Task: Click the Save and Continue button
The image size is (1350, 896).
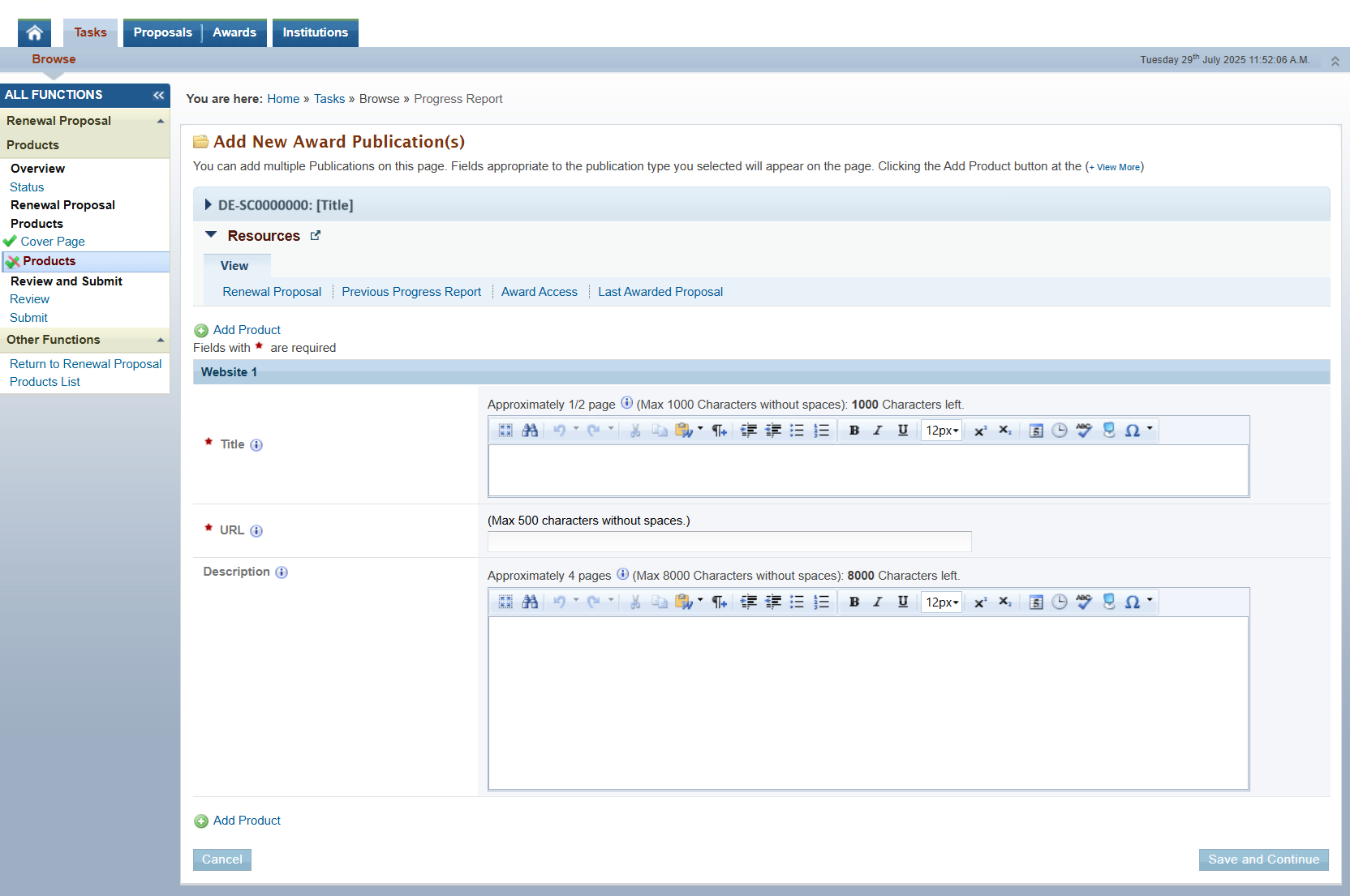Action: [1263, 860]
